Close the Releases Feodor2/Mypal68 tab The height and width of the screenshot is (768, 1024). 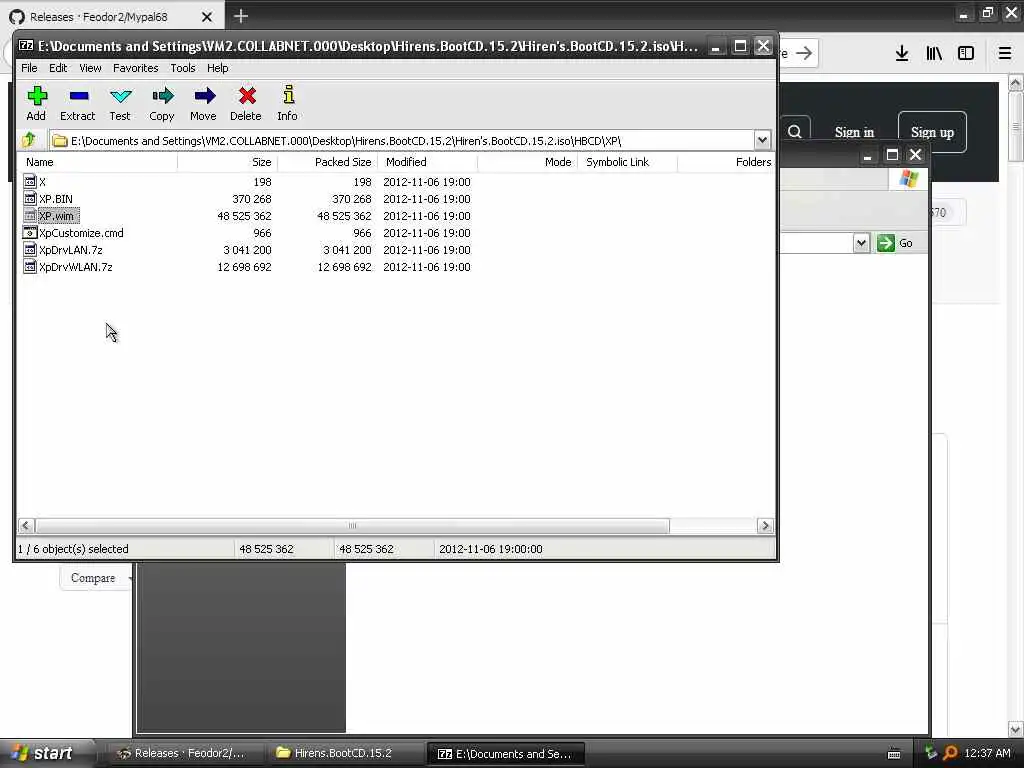coord(207,17)
